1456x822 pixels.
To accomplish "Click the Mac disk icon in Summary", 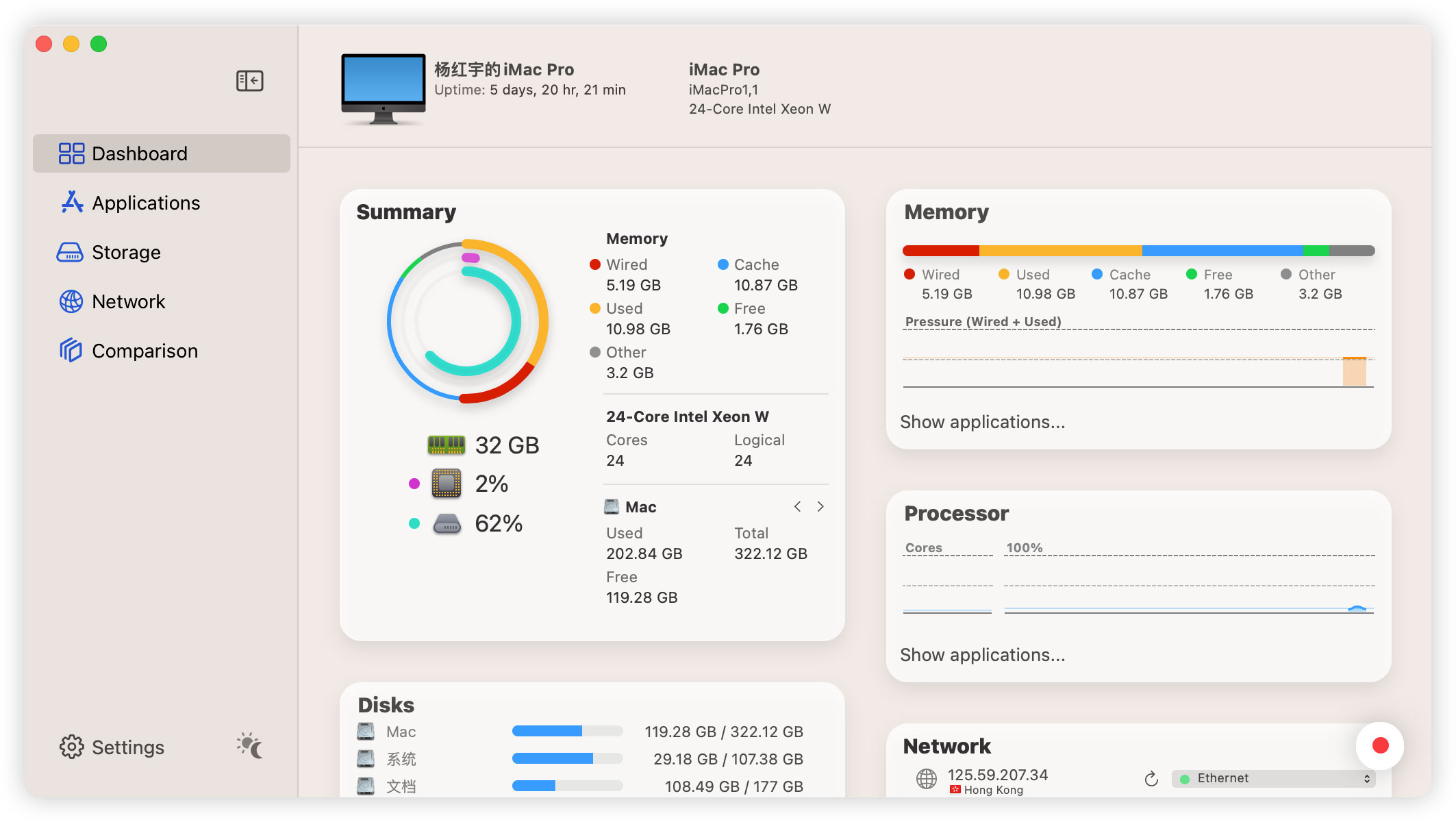I will [612, 507].
